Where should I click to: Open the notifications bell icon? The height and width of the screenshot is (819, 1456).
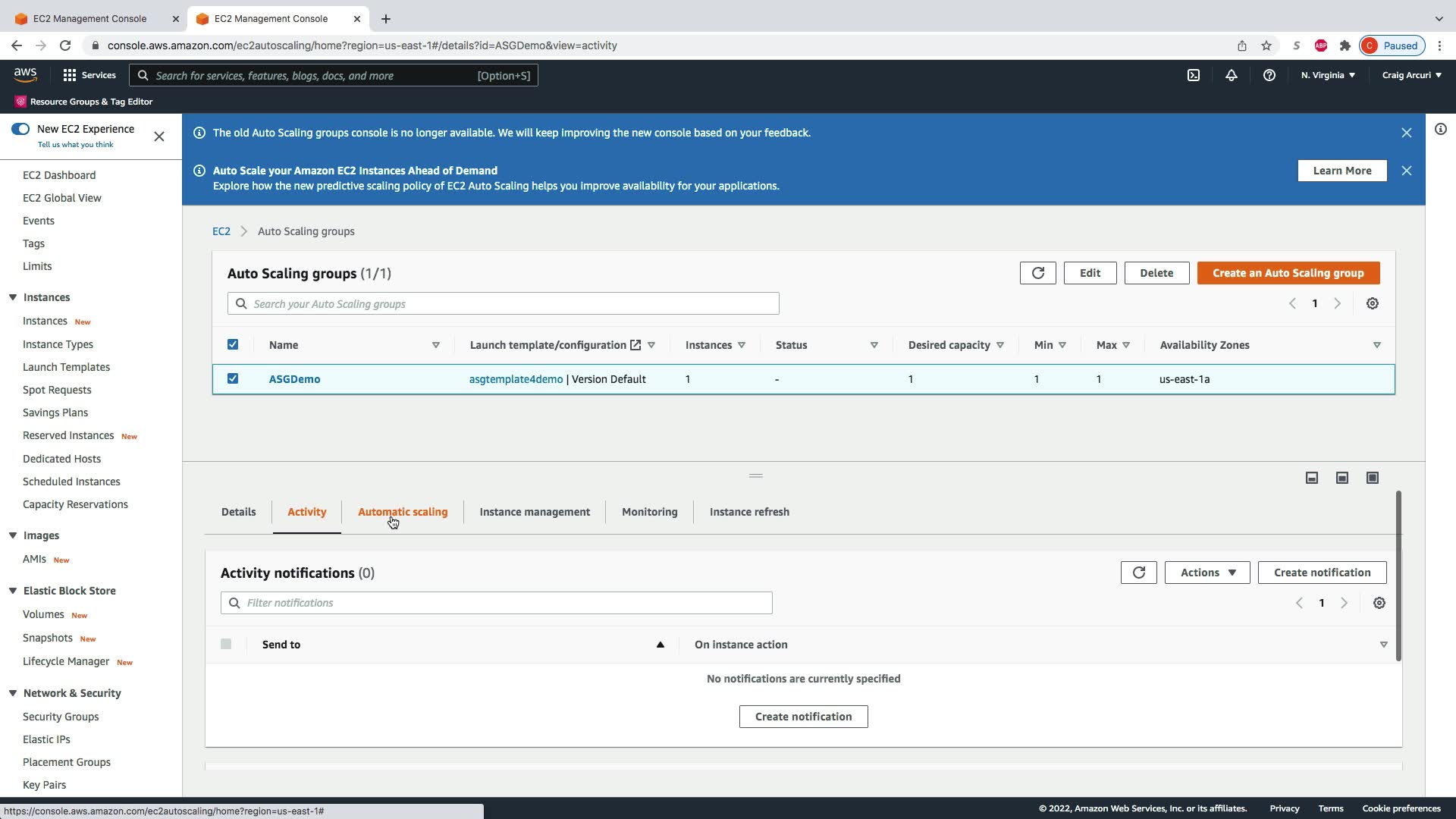[x=1232, y=75]
